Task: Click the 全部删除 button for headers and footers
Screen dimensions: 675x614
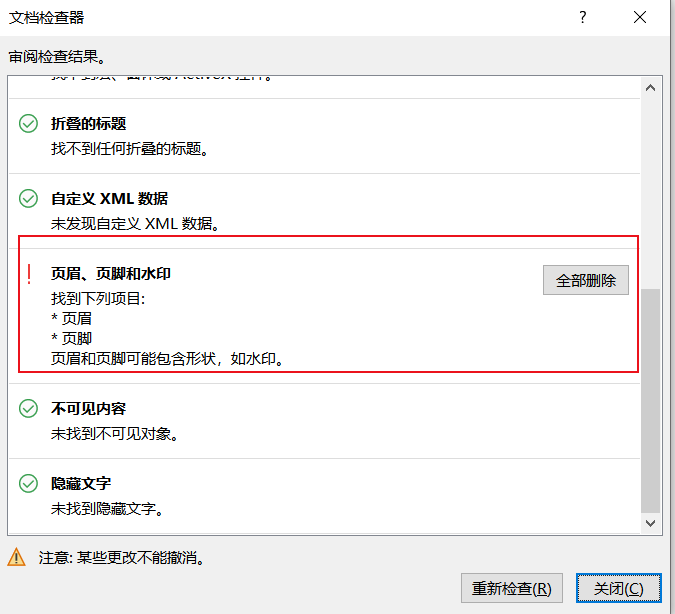Action: (585, 280)
